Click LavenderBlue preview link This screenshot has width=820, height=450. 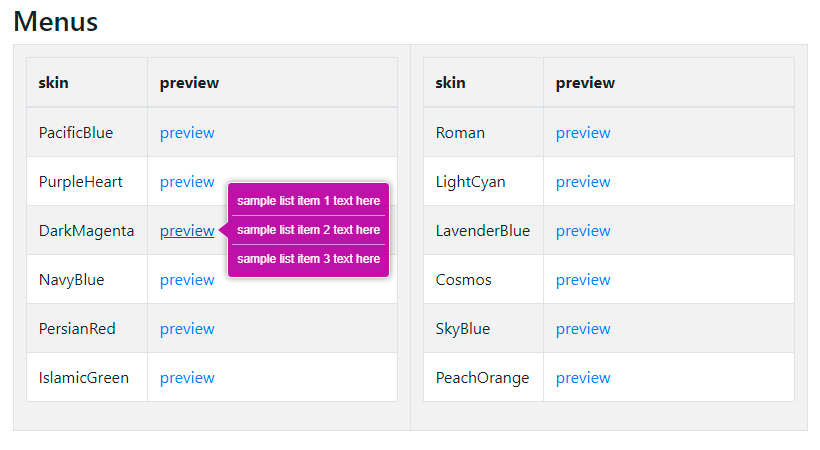583,231
